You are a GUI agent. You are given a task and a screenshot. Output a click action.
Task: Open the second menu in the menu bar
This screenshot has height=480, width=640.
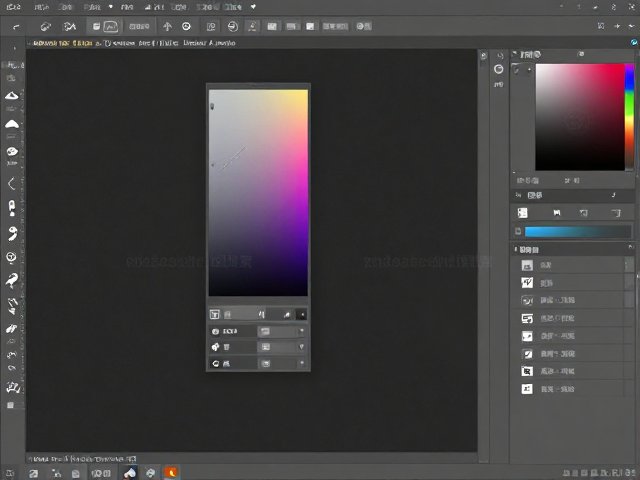coord(42,7)
